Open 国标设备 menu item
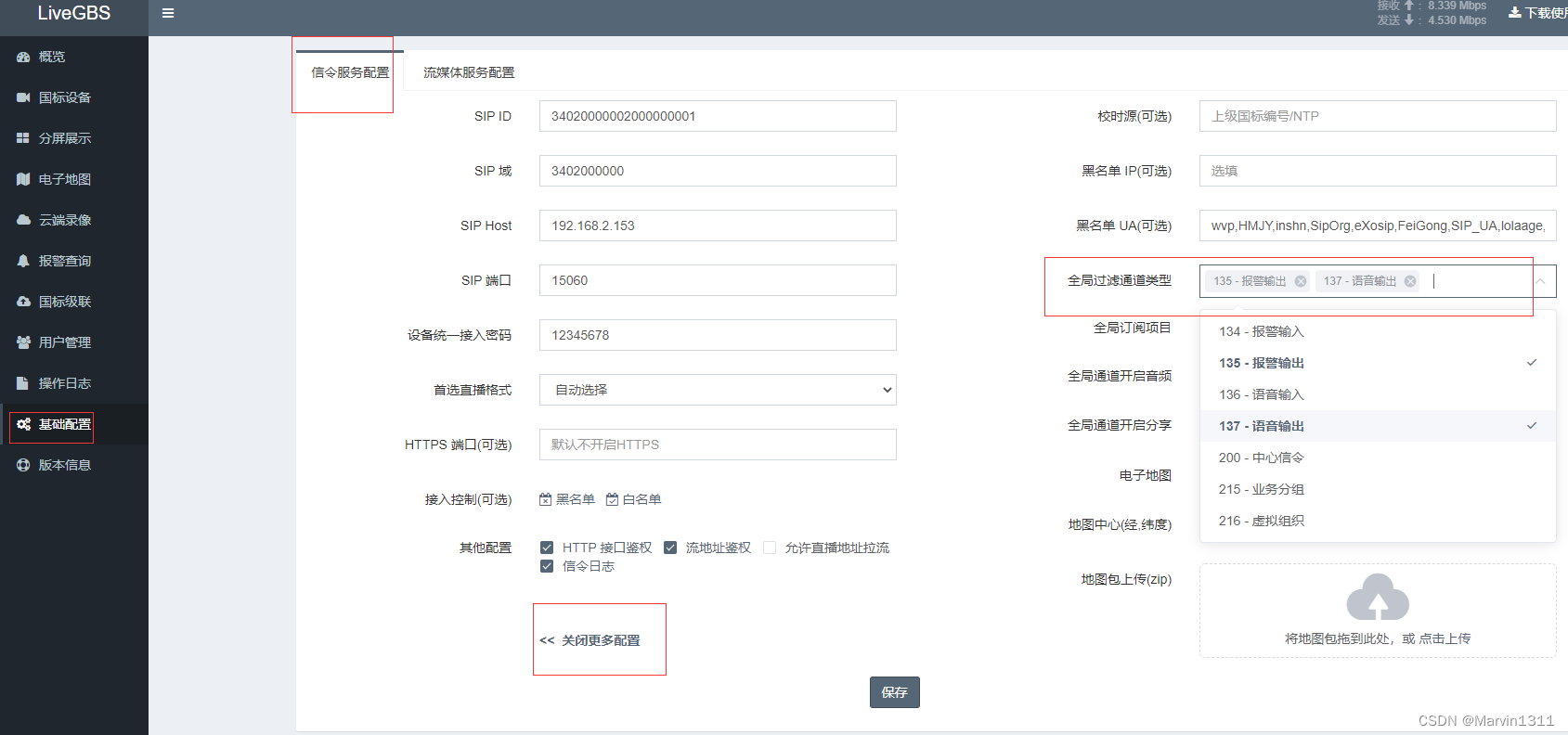Viewport: 1568px width, 735px height. [74, 97]
